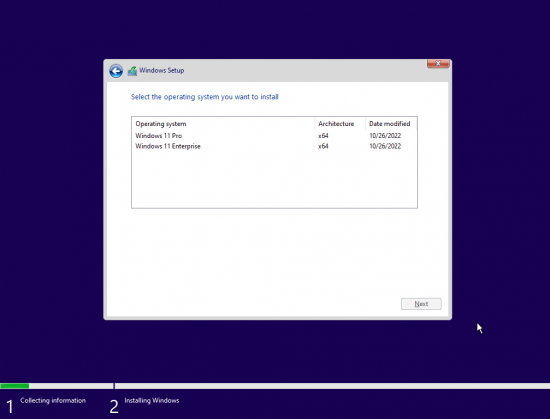Image resolution: width=550 pixels, height=419 pixels.
Task: Select Windows 11 Pro in the list
Action: tap(274, 136)
